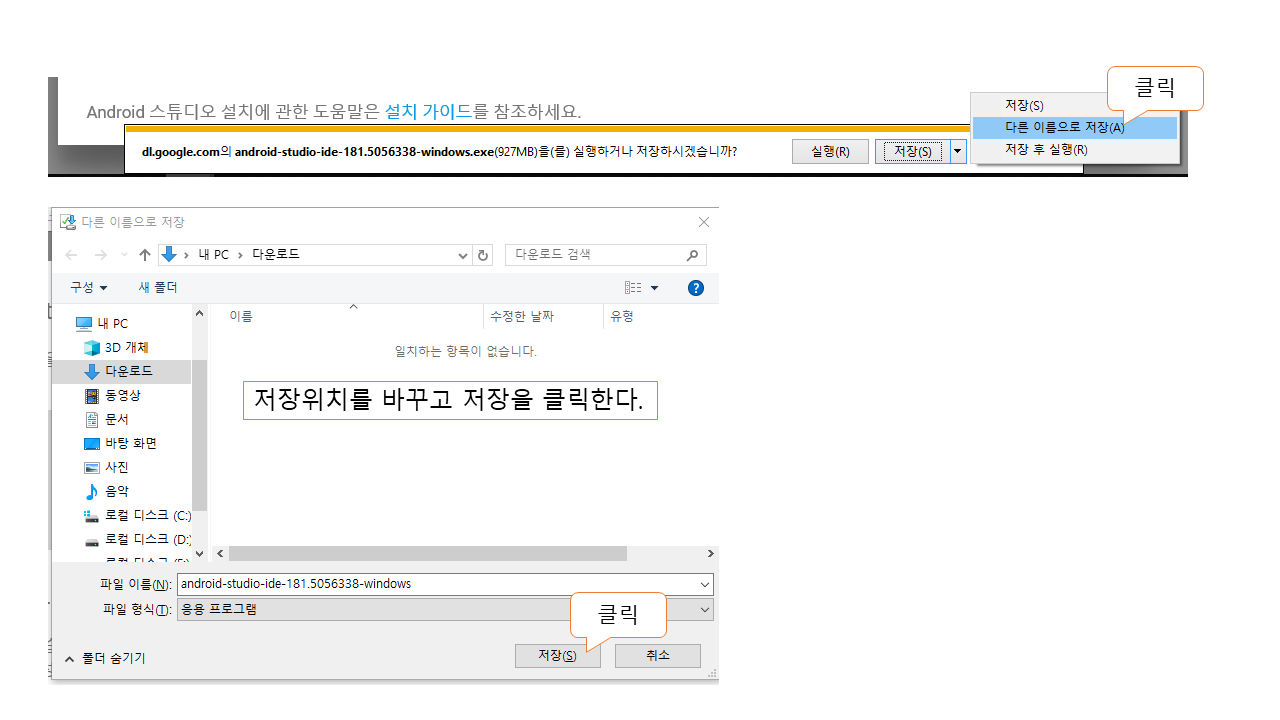Expand the address path dropdown arrow
Image resolution: width=1280 pixels, height=720 pixels.
coord(462,256)
